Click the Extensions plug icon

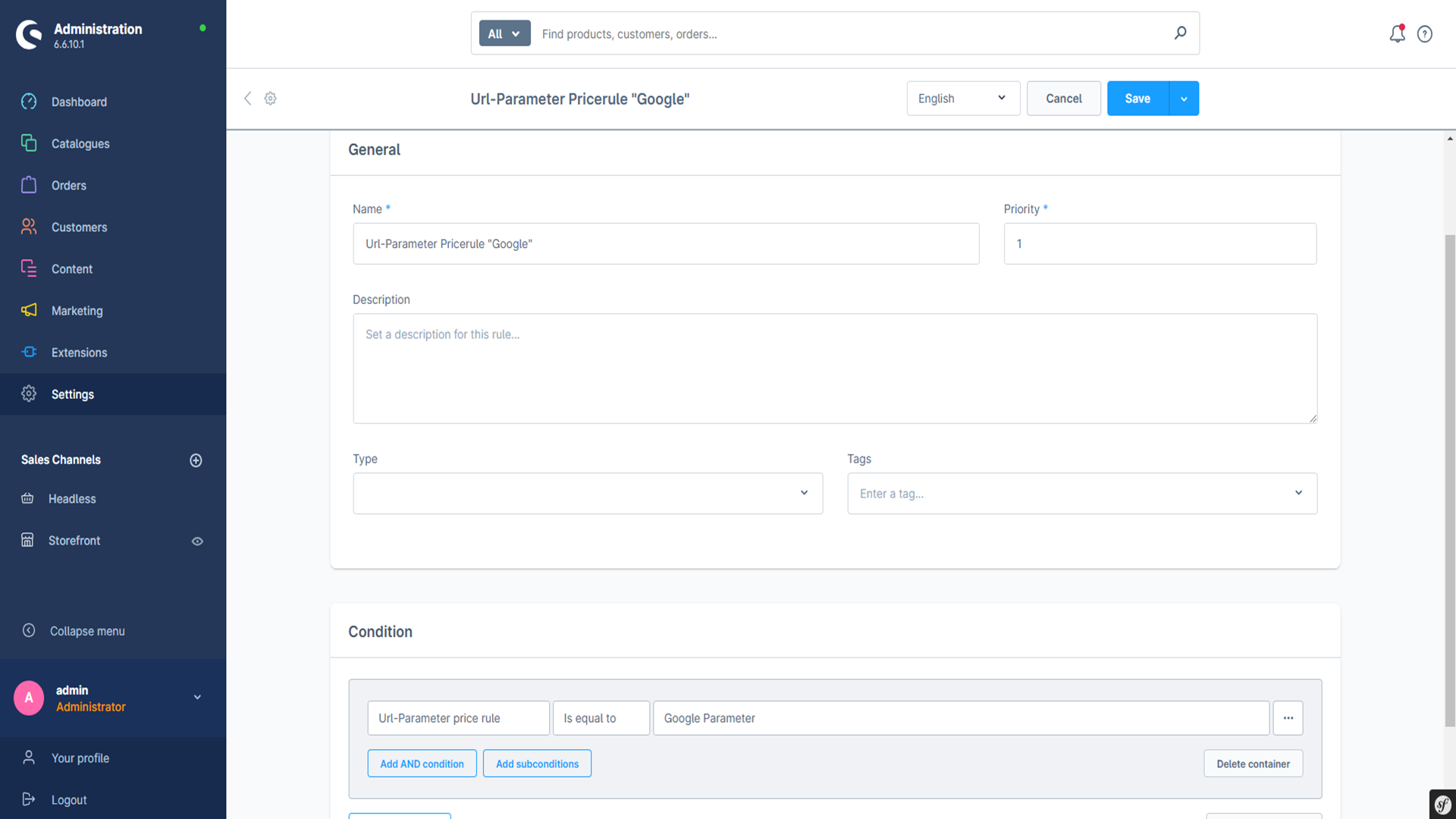(x=29, y=352)
